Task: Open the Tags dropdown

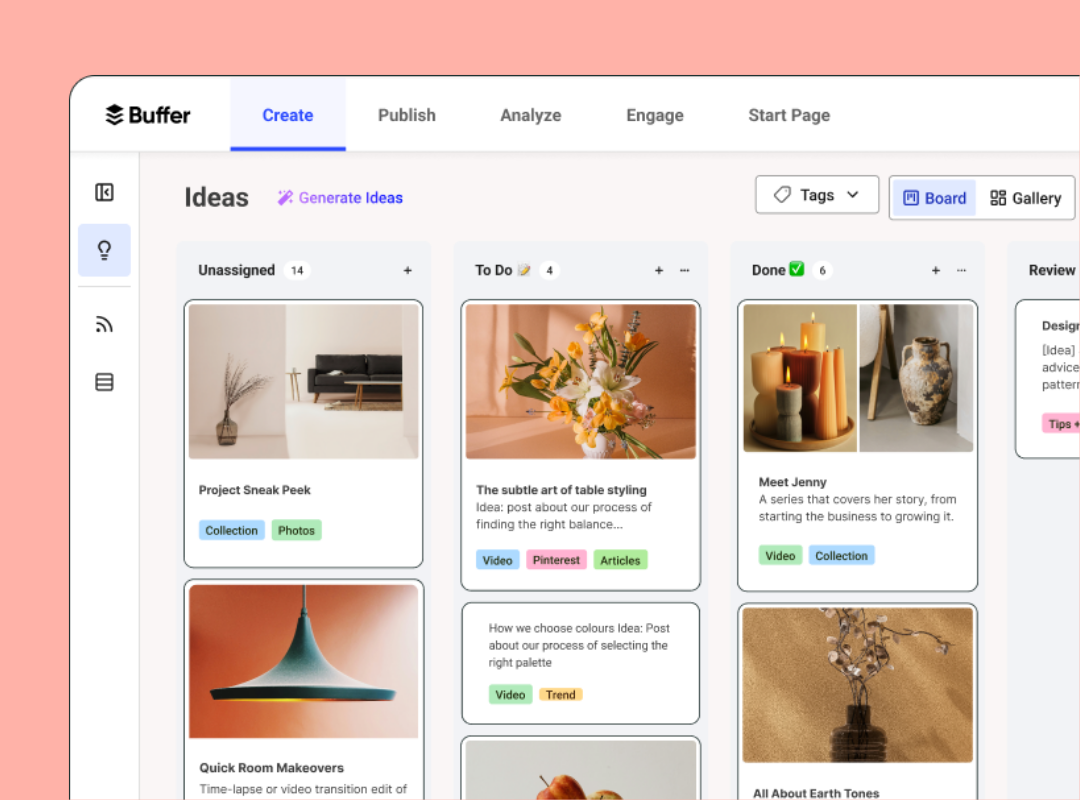Action: coord(816,194)
